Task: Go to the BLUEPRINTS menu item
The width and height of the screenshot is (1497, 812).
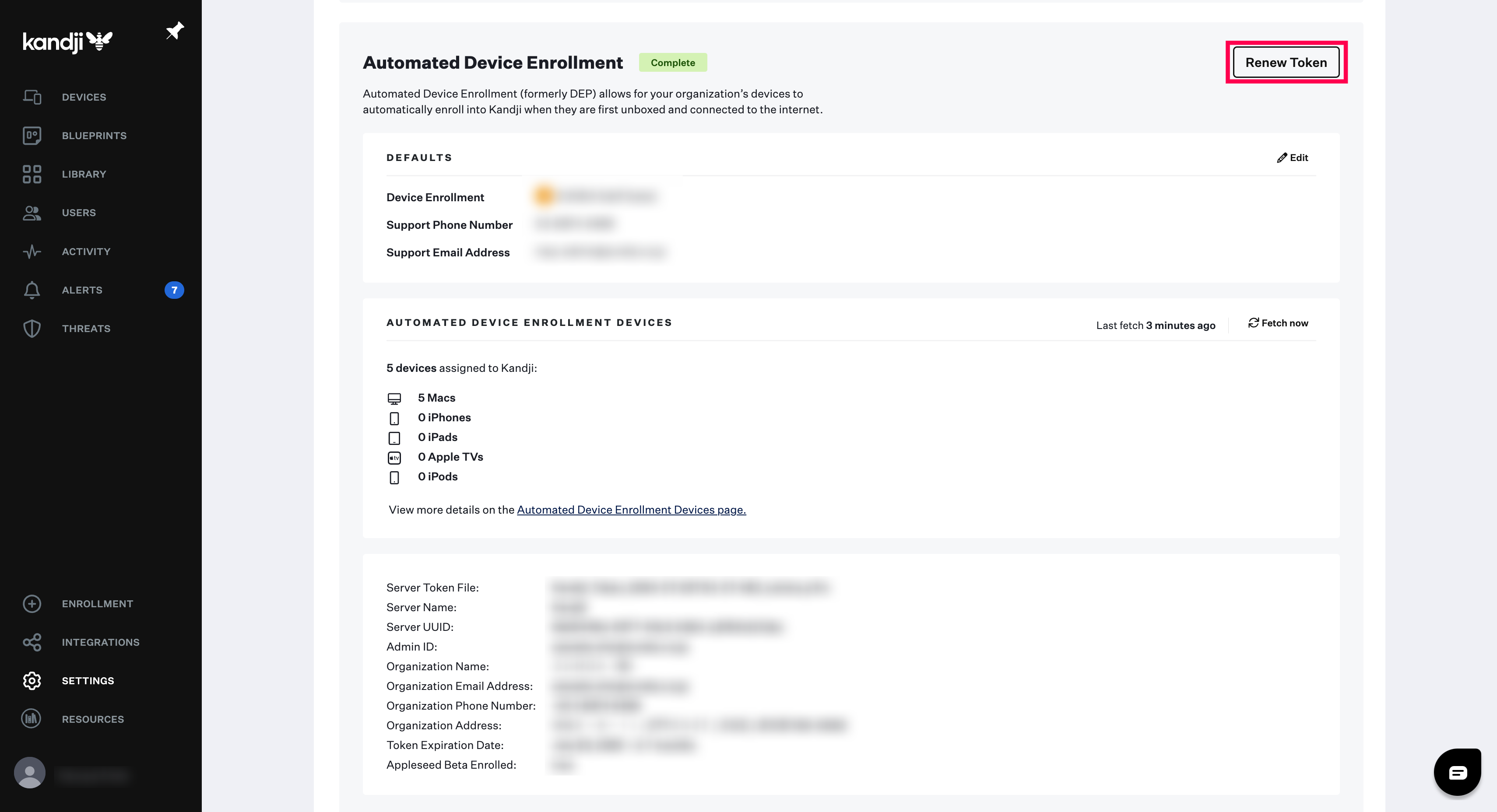Action: click(x=94, y=135)
